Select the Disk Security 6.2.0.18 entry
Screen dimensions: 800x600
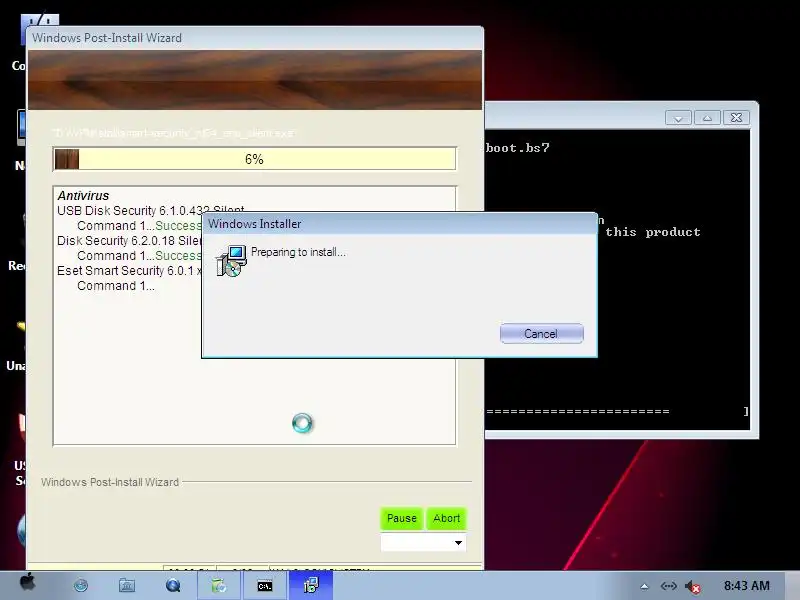click(x=129, y=241)
